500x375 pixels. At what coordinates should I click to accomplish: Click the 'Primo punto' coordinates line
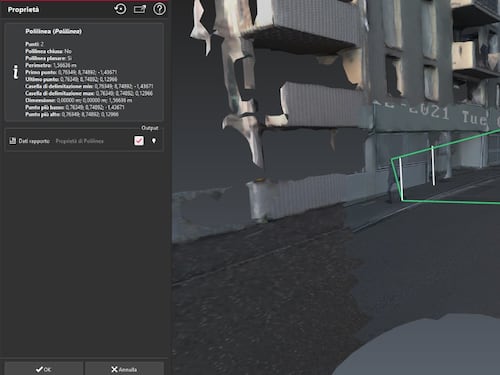point(71,72)
